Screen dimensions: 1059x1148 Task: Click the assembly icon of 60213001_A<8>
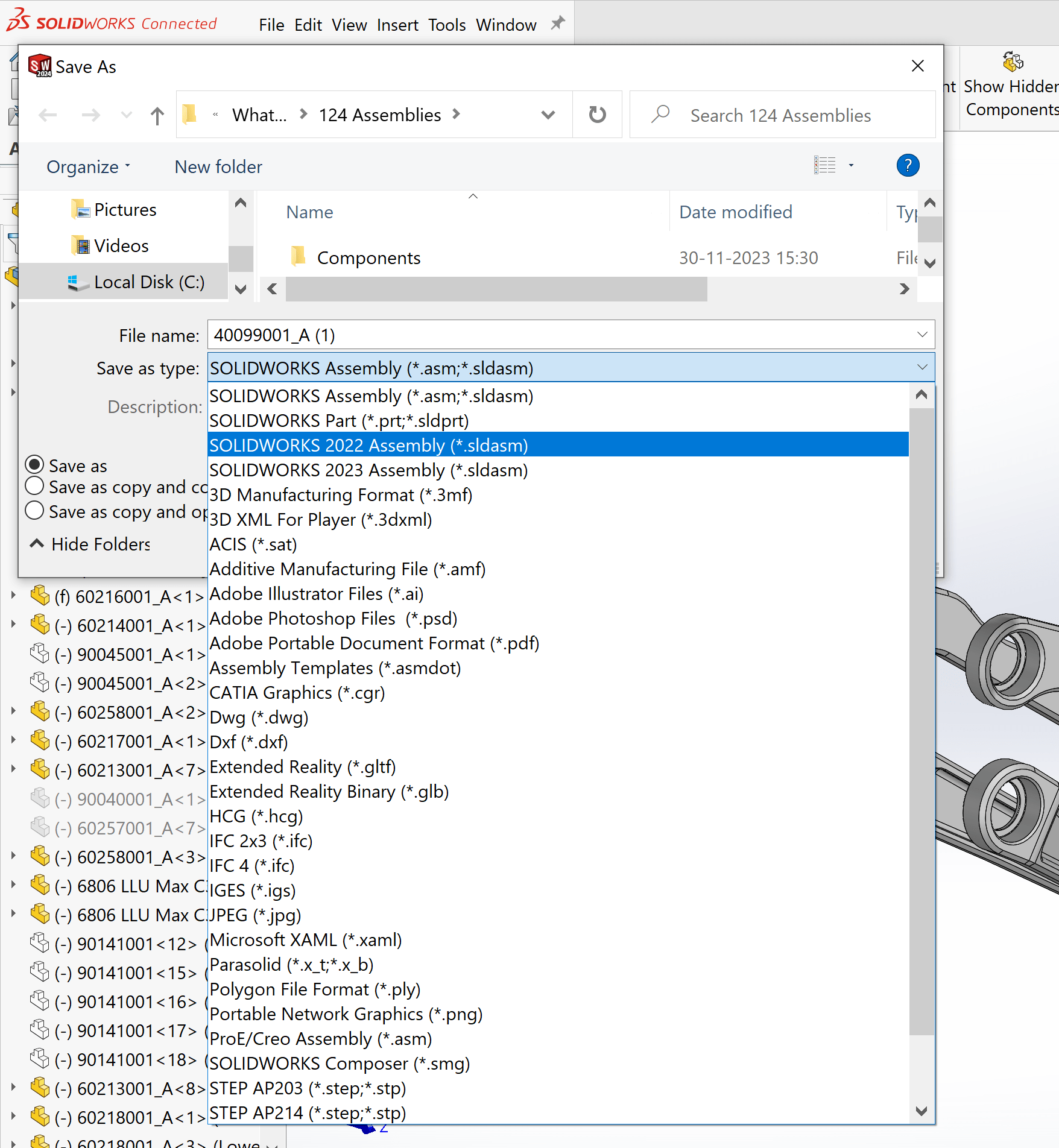[x=40, y=1087]
